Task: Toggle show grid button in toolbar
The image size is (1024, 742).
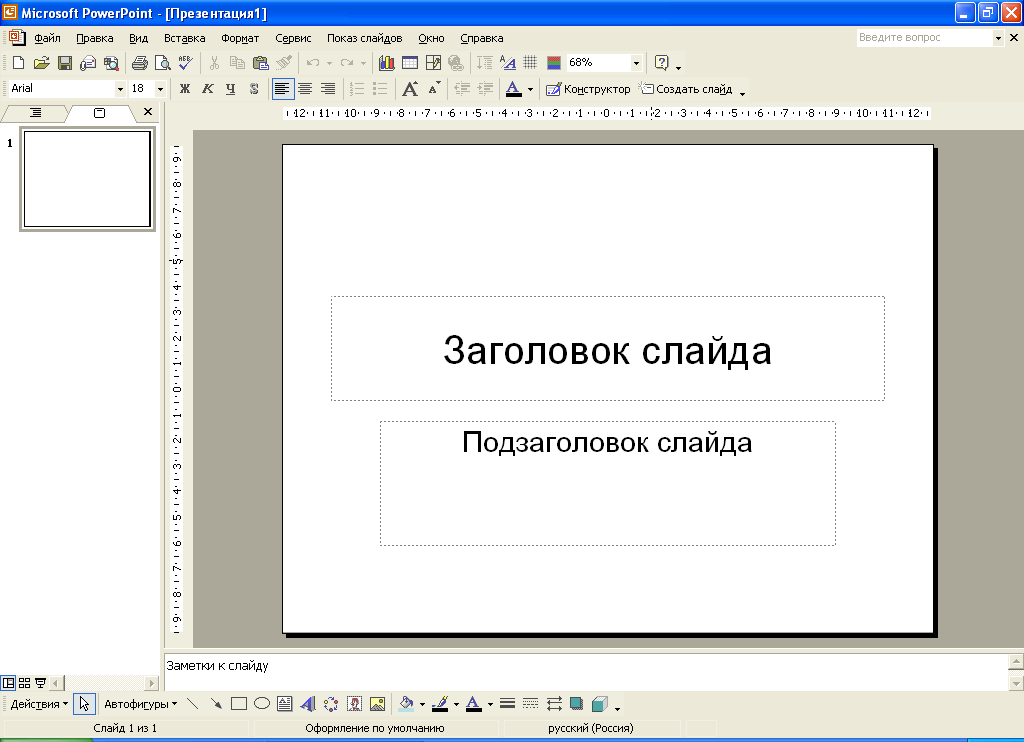Action: (x=530, y=63)
